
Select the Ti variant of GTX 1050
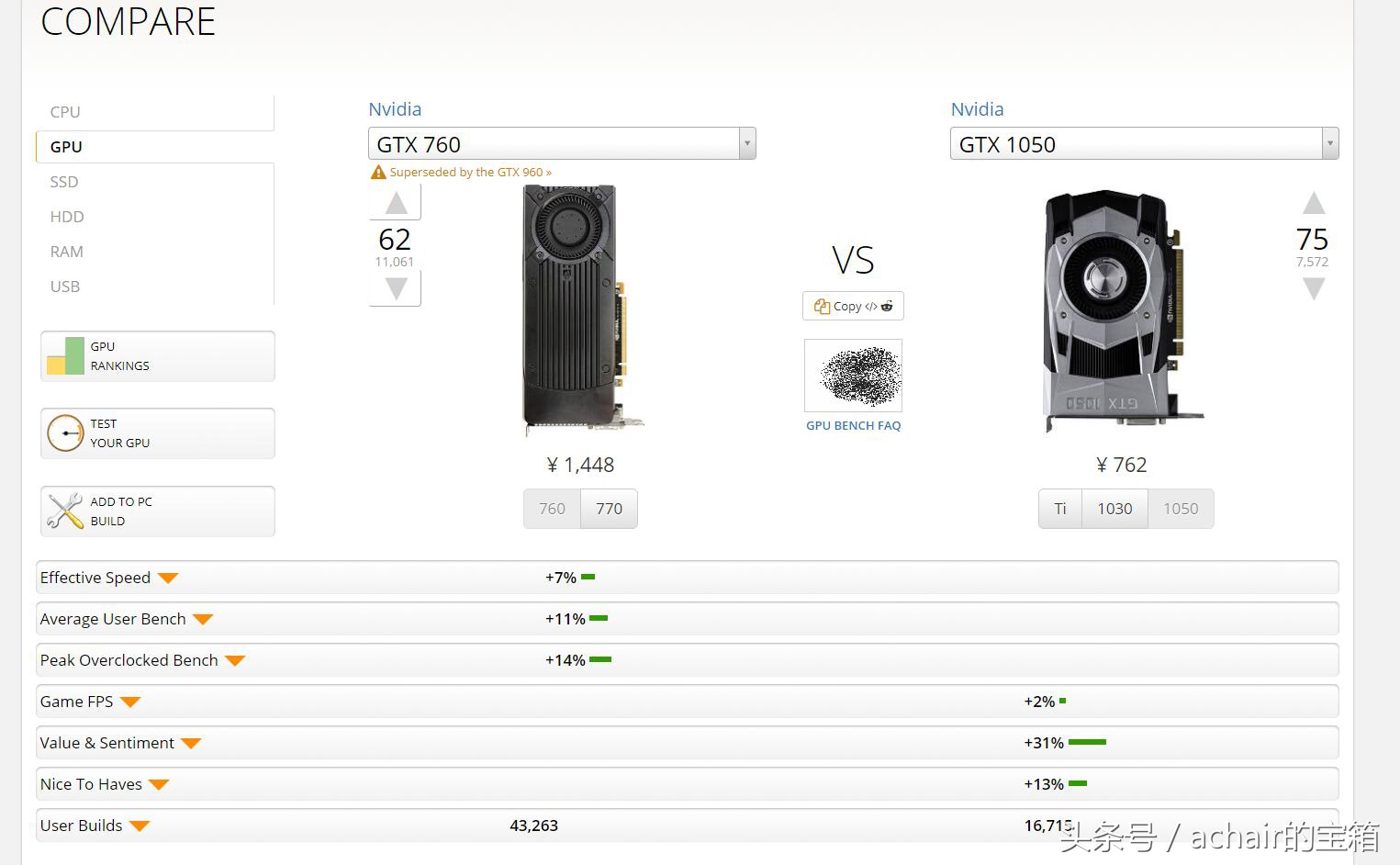1060,509
